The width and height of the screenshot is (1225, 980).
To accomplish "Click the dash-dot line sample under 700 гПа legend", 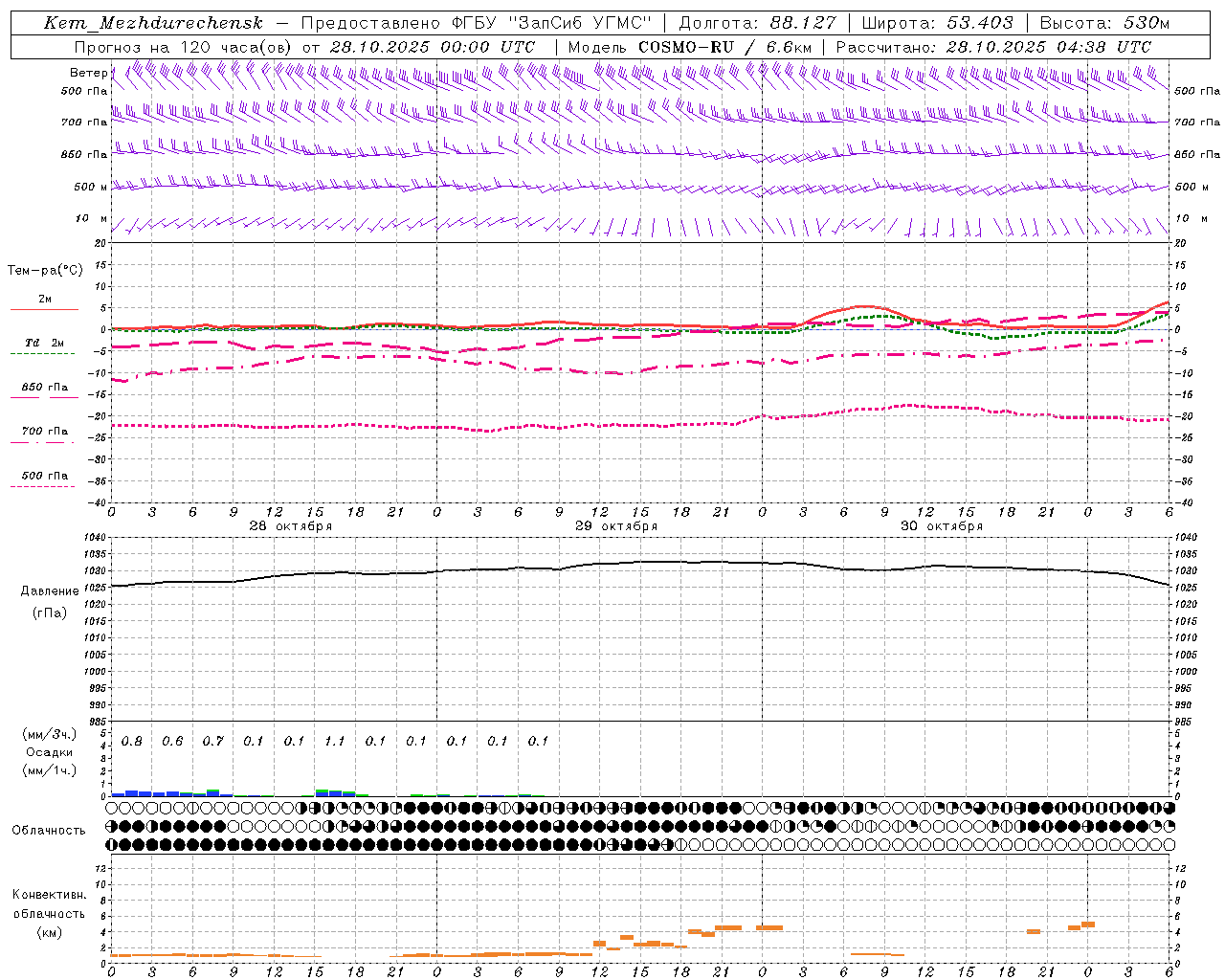I will (x=42, y=442).
